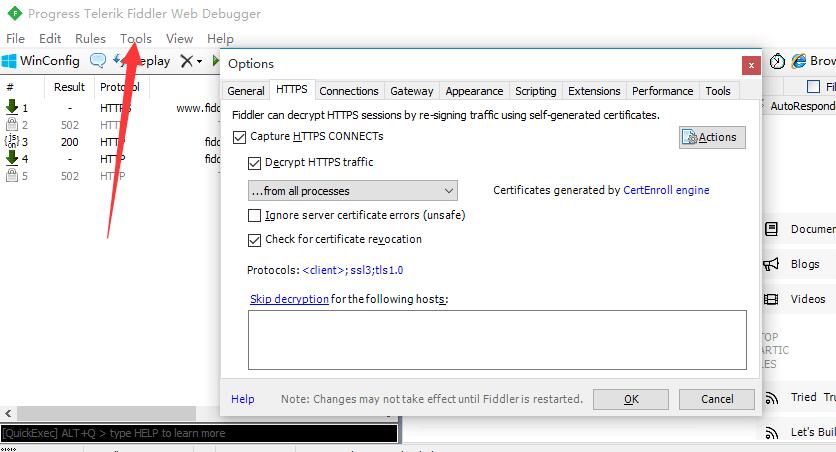Switch to the Appearance tab

[x=474, y=91]
